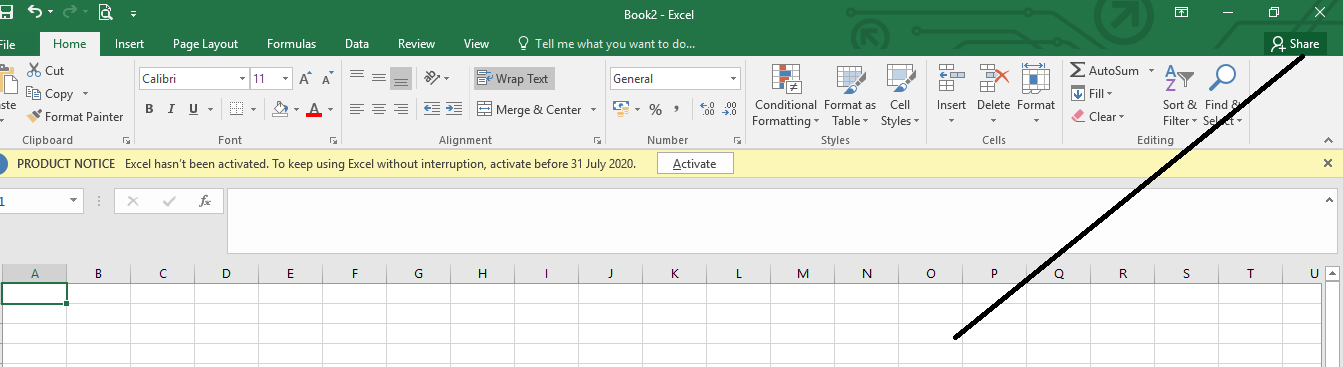Click the Increase Decimal icon
1343x367 pixels.
[707, 109]
